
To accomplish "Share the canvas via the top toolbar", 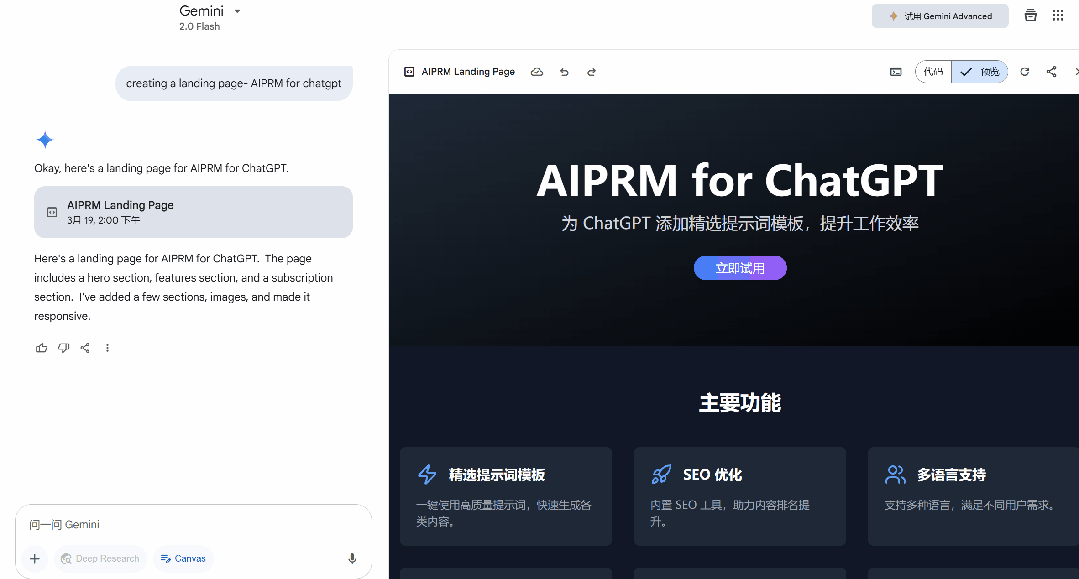I will (1051, 72).
